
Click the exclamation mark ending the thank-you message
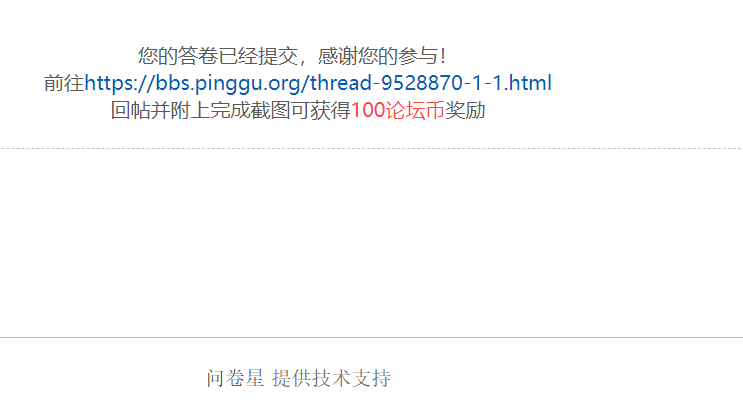443,56
